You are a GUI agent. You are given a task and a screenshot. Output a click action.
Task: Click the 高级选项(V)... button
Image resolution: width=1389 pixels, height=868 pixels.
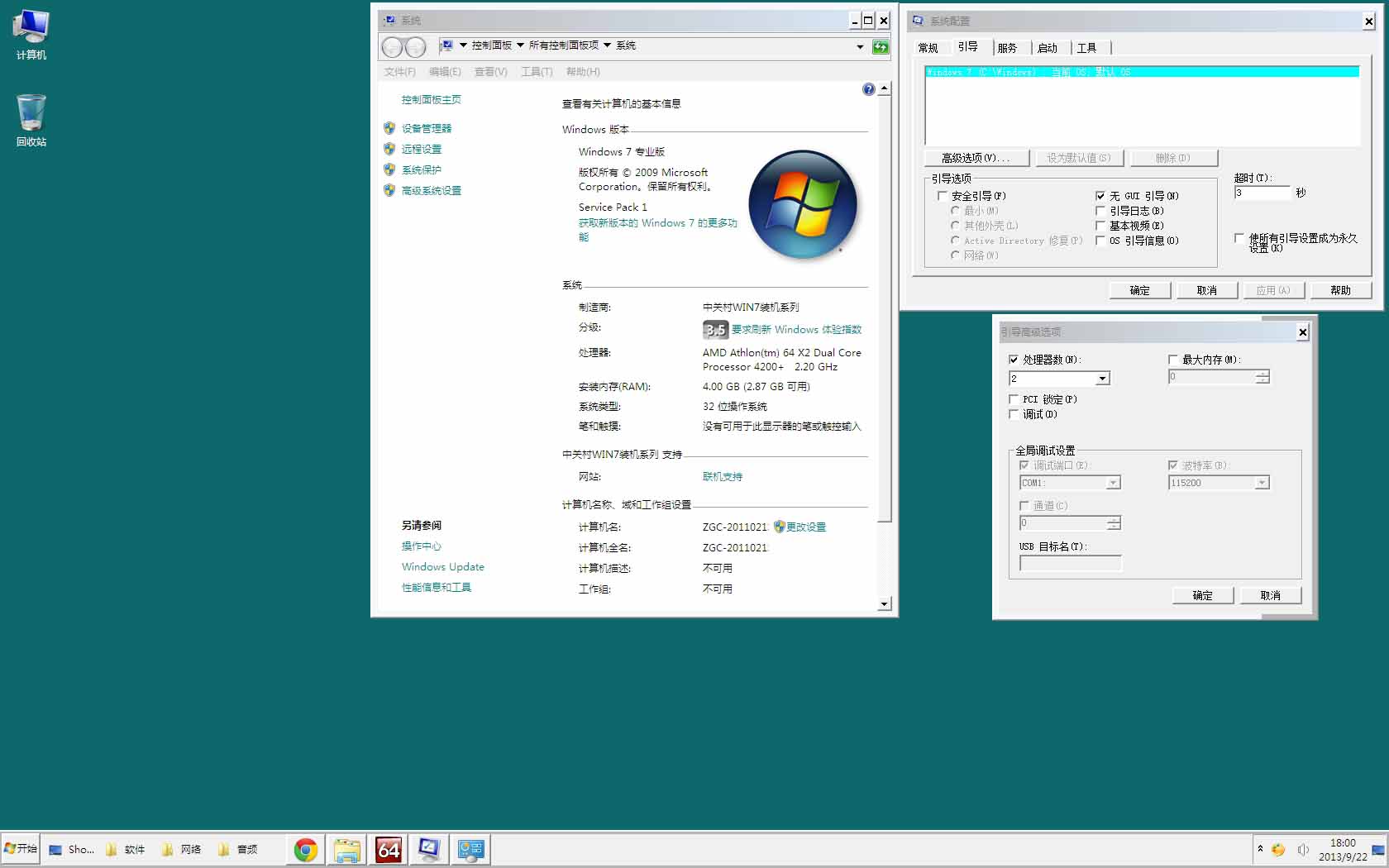click(976, 158)
